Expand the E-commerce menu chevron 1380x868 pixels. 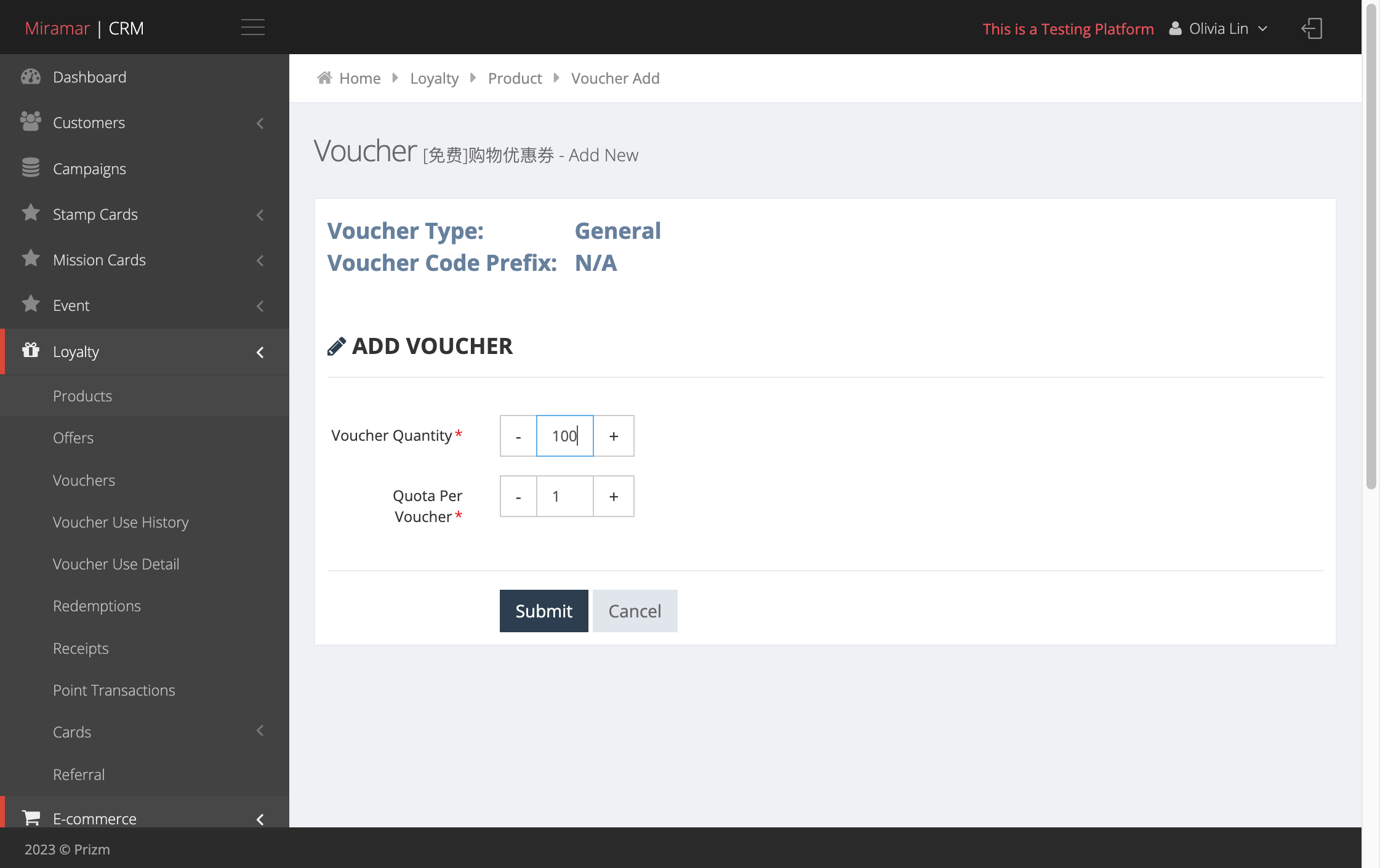260,819
